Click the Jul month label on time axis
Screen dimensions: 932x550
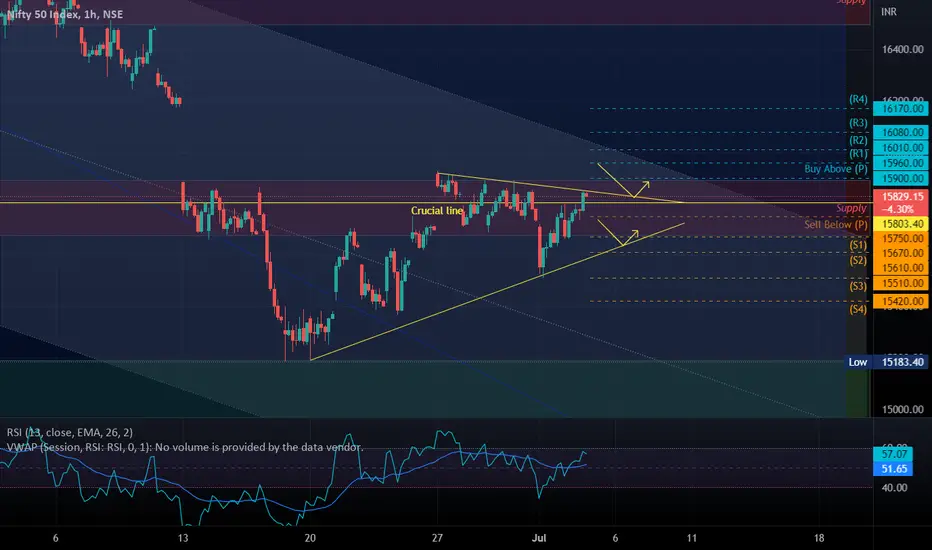point(539,538)
